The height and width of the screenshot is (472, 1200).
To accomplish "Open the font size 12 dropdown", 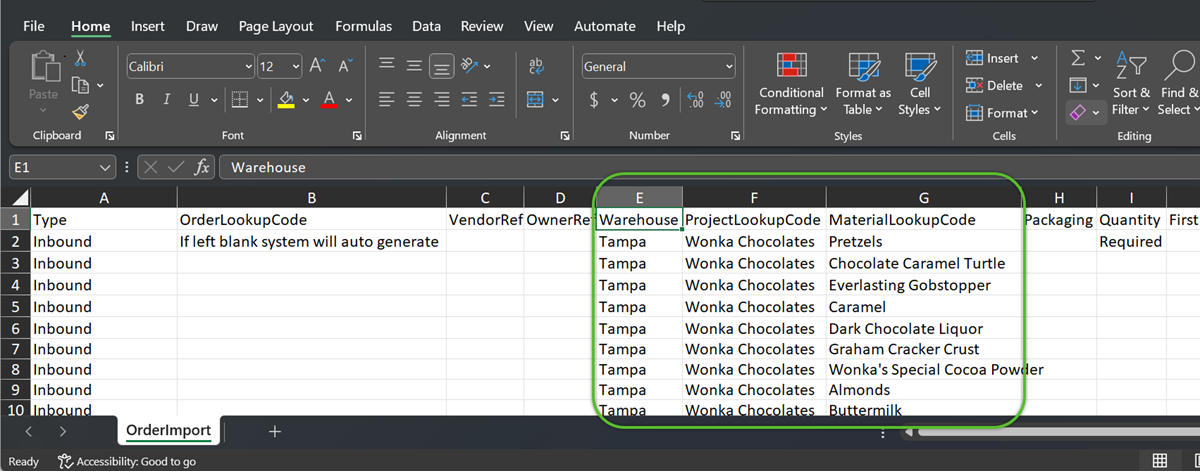I will [x=297, y=67].
